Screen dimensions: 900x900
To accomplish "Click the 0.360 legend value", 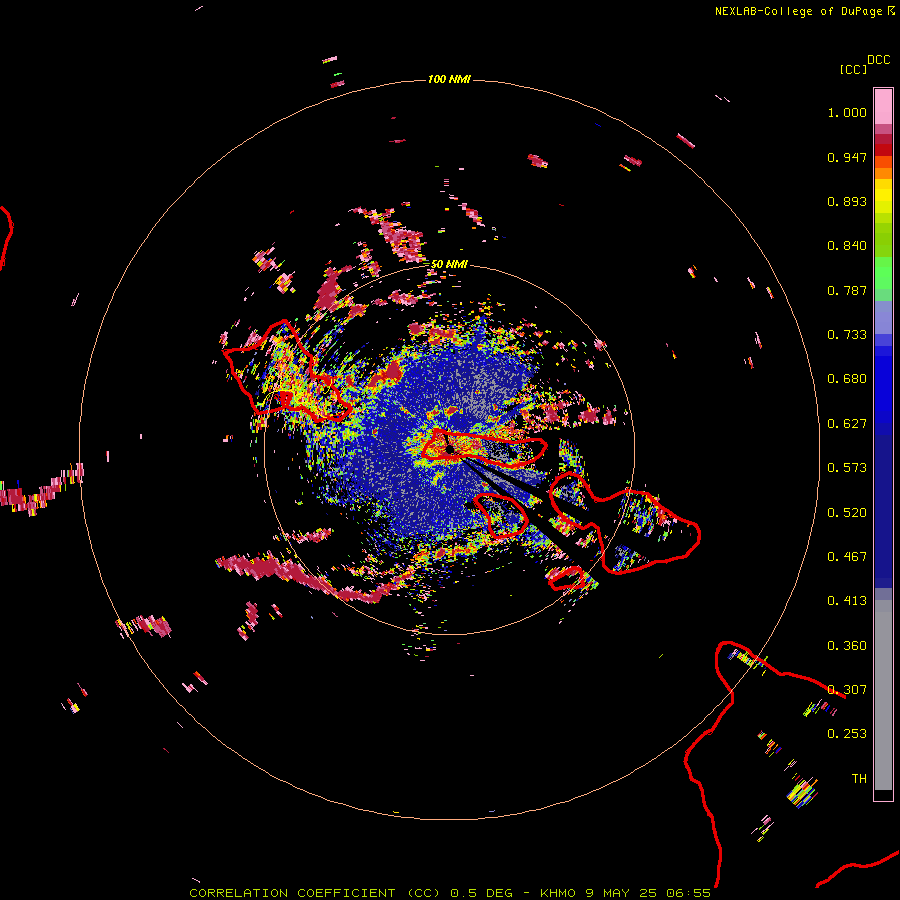I will click(x=847, y=646).
